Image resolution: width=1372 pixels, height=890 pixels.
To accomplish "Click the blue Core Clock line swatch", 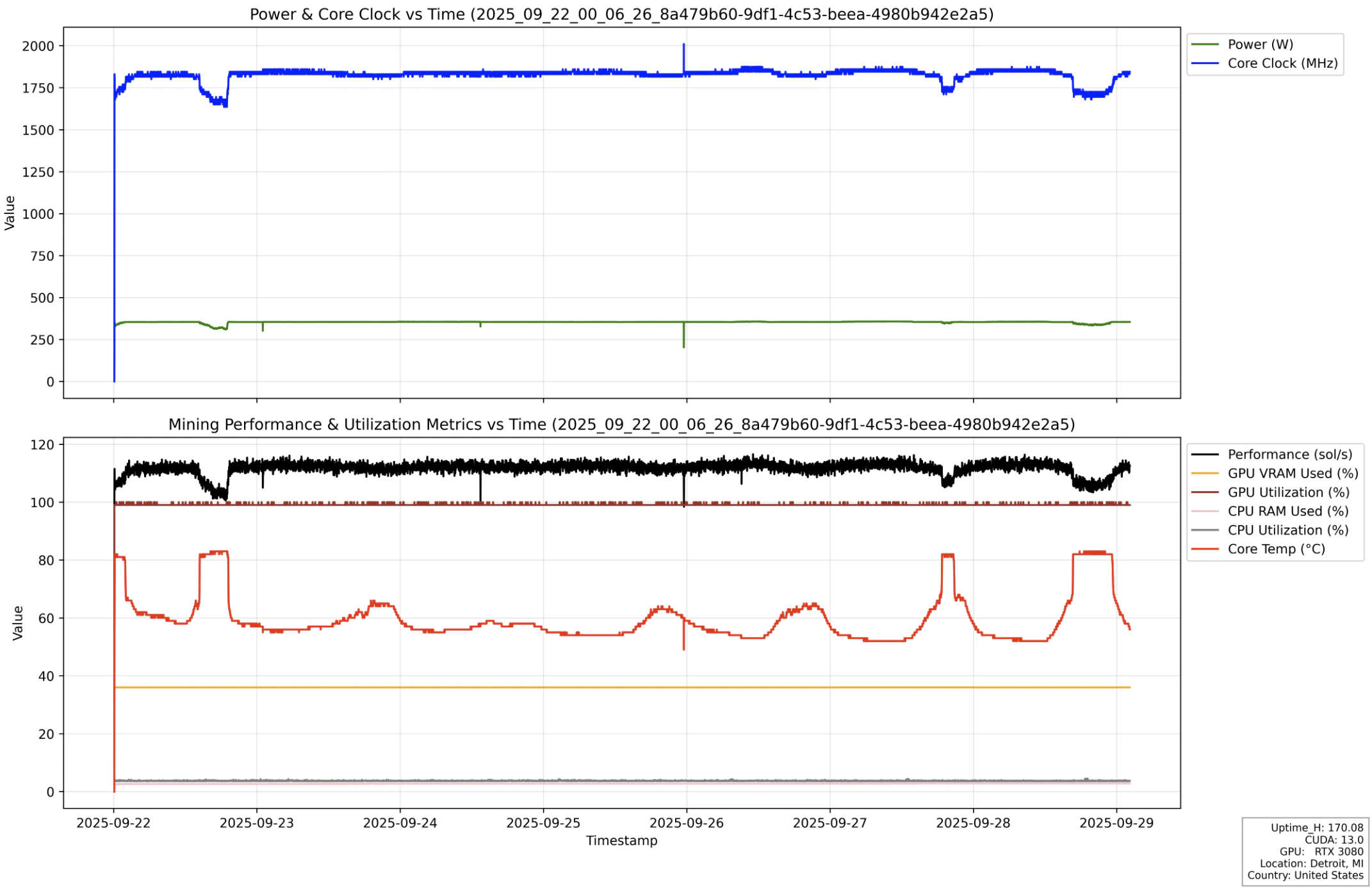I will (1204, 63).
